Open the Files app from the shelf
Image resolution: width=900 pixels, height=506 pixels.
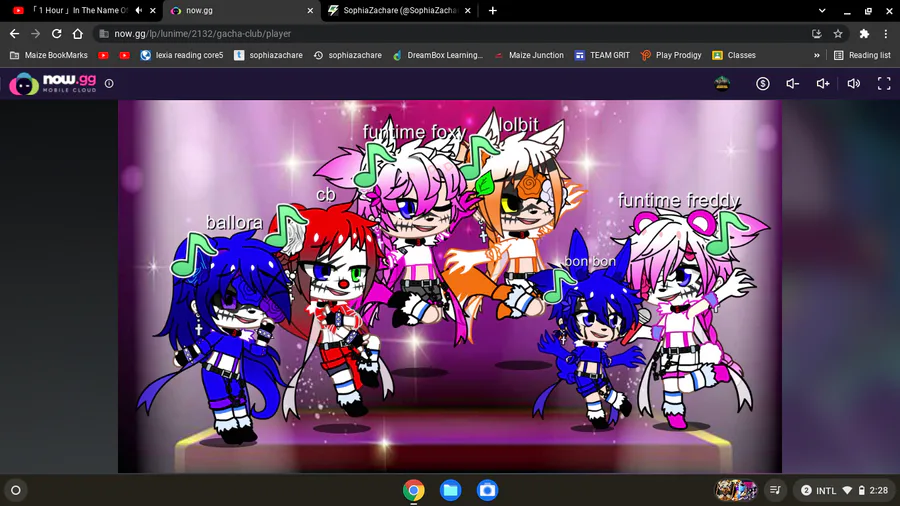pos(451,490)
